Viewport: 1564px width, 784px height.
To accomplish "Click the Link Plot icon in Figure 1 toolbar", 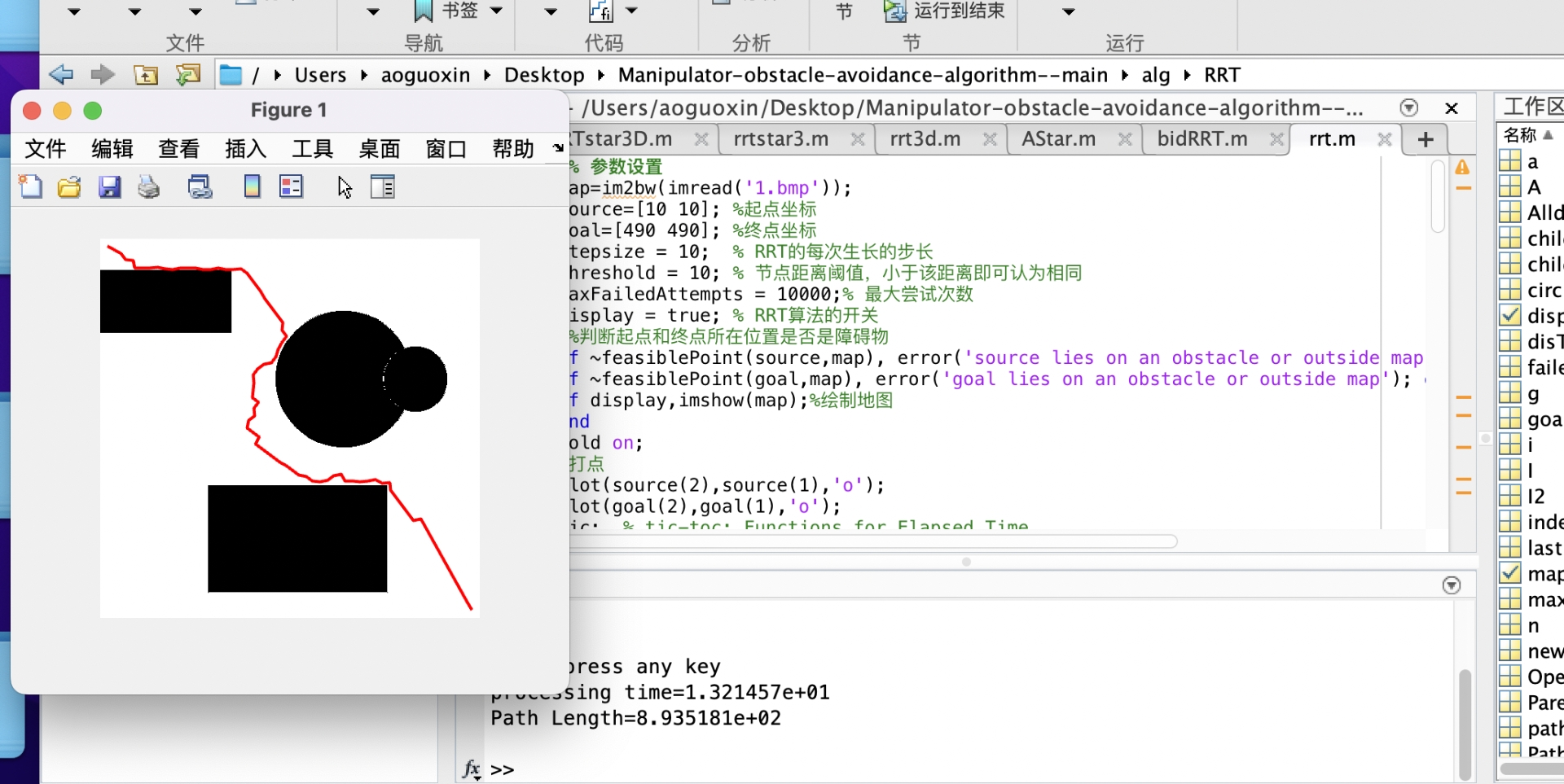I will 200,187.
